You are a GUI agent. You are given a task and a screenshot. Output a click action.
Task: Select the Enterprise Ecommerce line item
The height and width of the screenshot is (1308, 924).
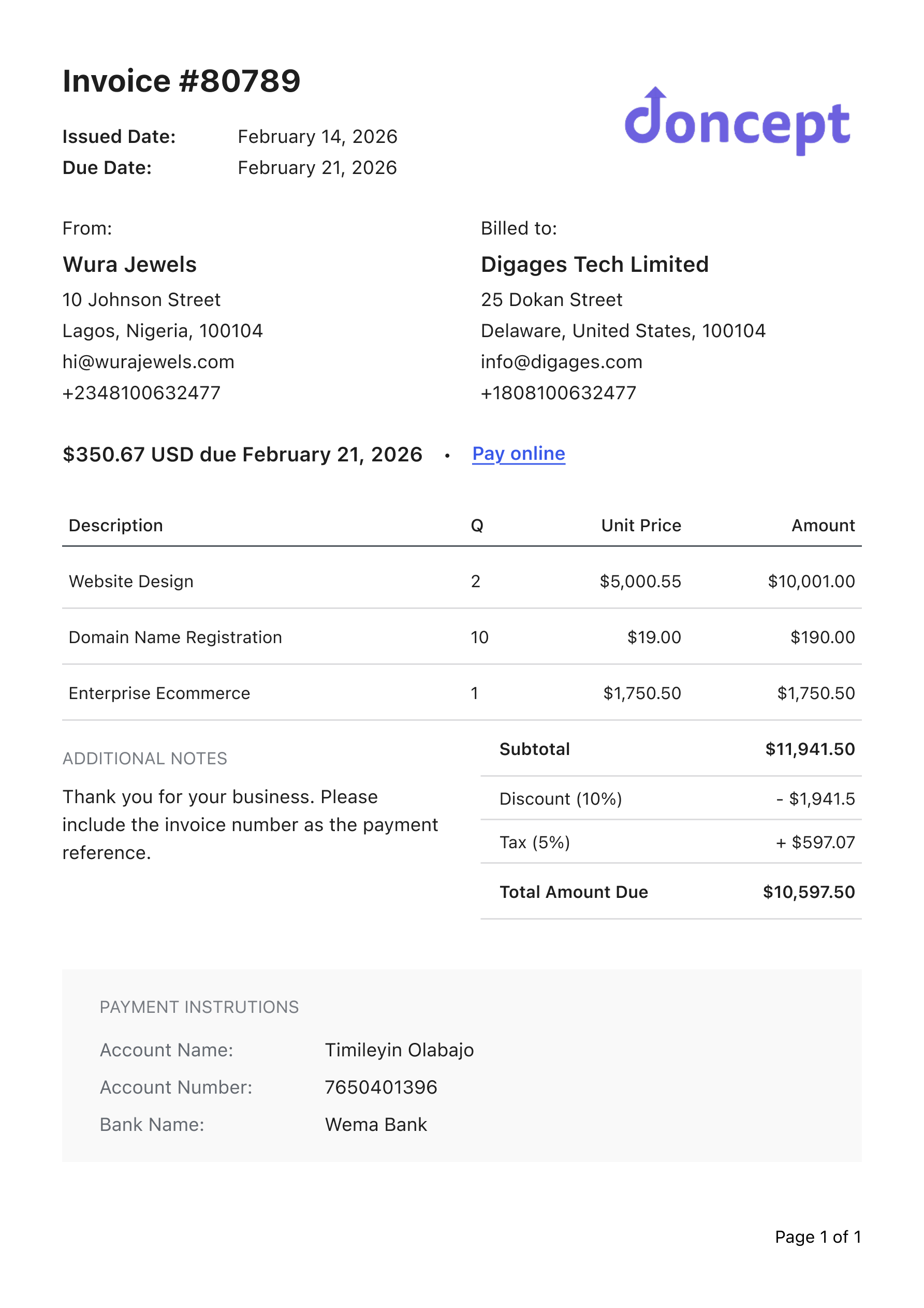(159, 693)
